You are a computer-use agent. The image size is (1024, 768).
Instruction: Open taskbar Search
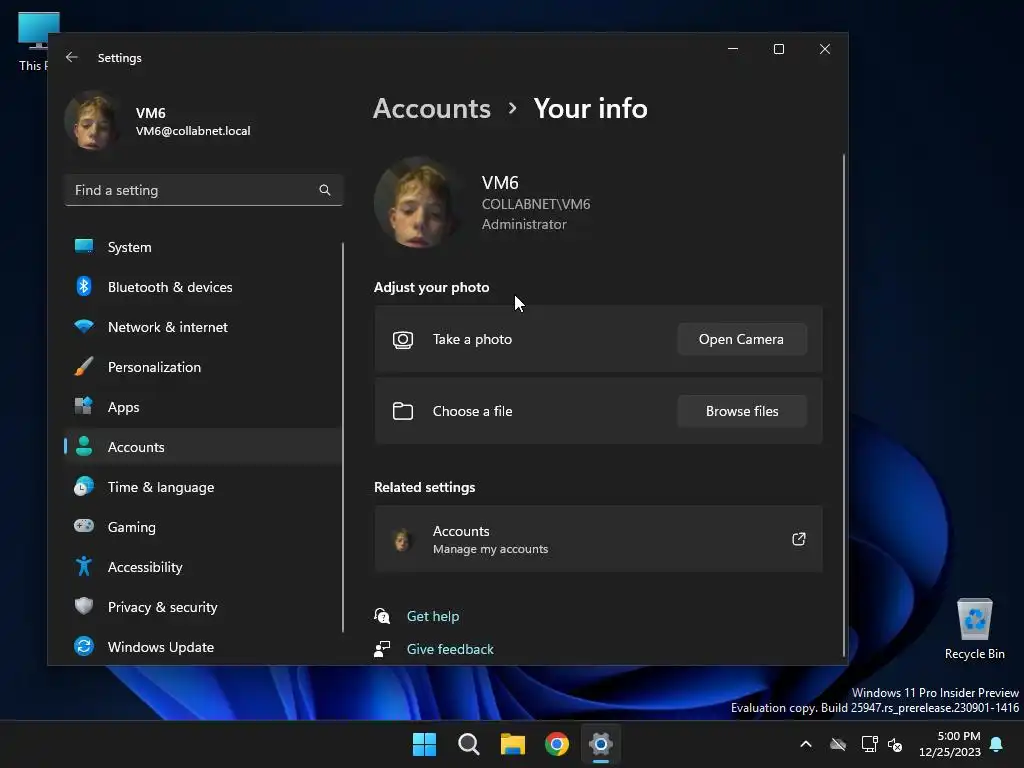469,744
